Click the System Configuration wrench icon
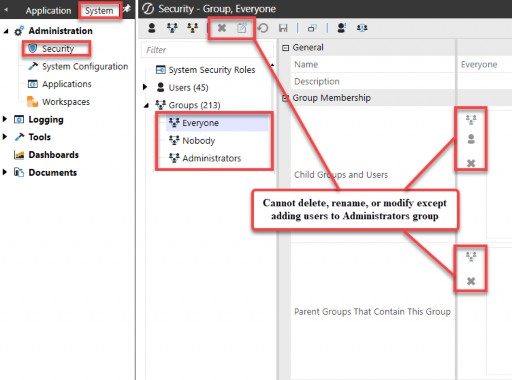This screenshot has height=380, width=512. pyautogui.click(x=33, y=66)
